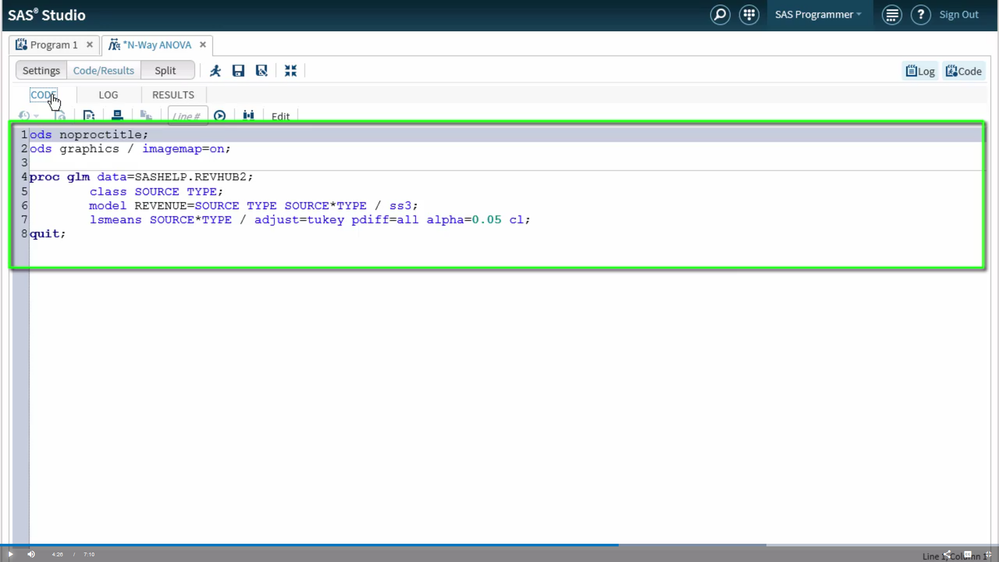Click the Log button at top right

click(x=920, y=71)
